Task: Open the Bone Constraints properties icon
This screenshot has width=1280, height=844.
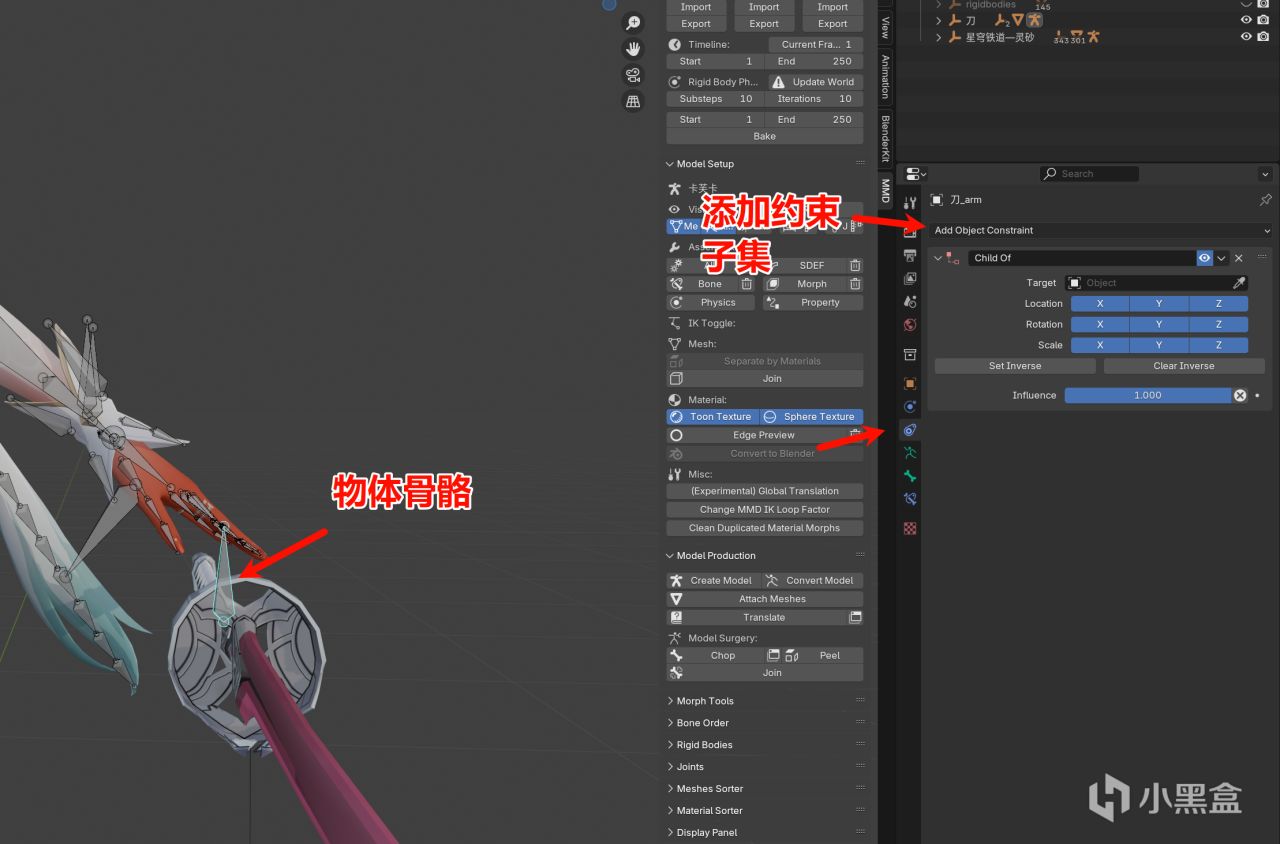Action: point(910,498)
